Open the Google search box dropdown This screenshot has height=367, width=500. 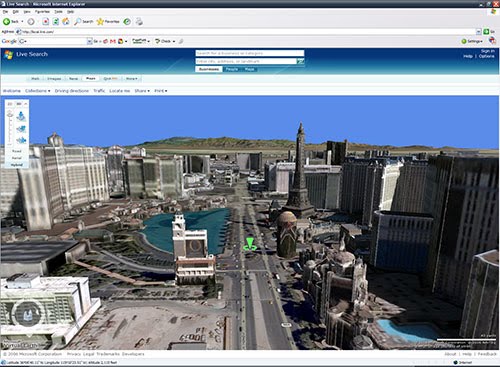(89, 41)
